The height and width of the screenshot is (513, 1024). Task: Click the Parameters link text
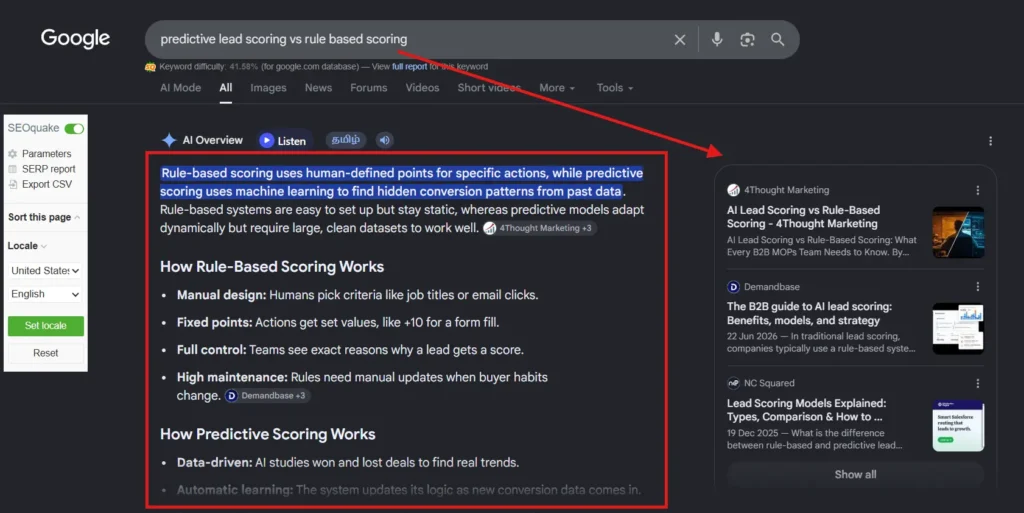(46, 154)
